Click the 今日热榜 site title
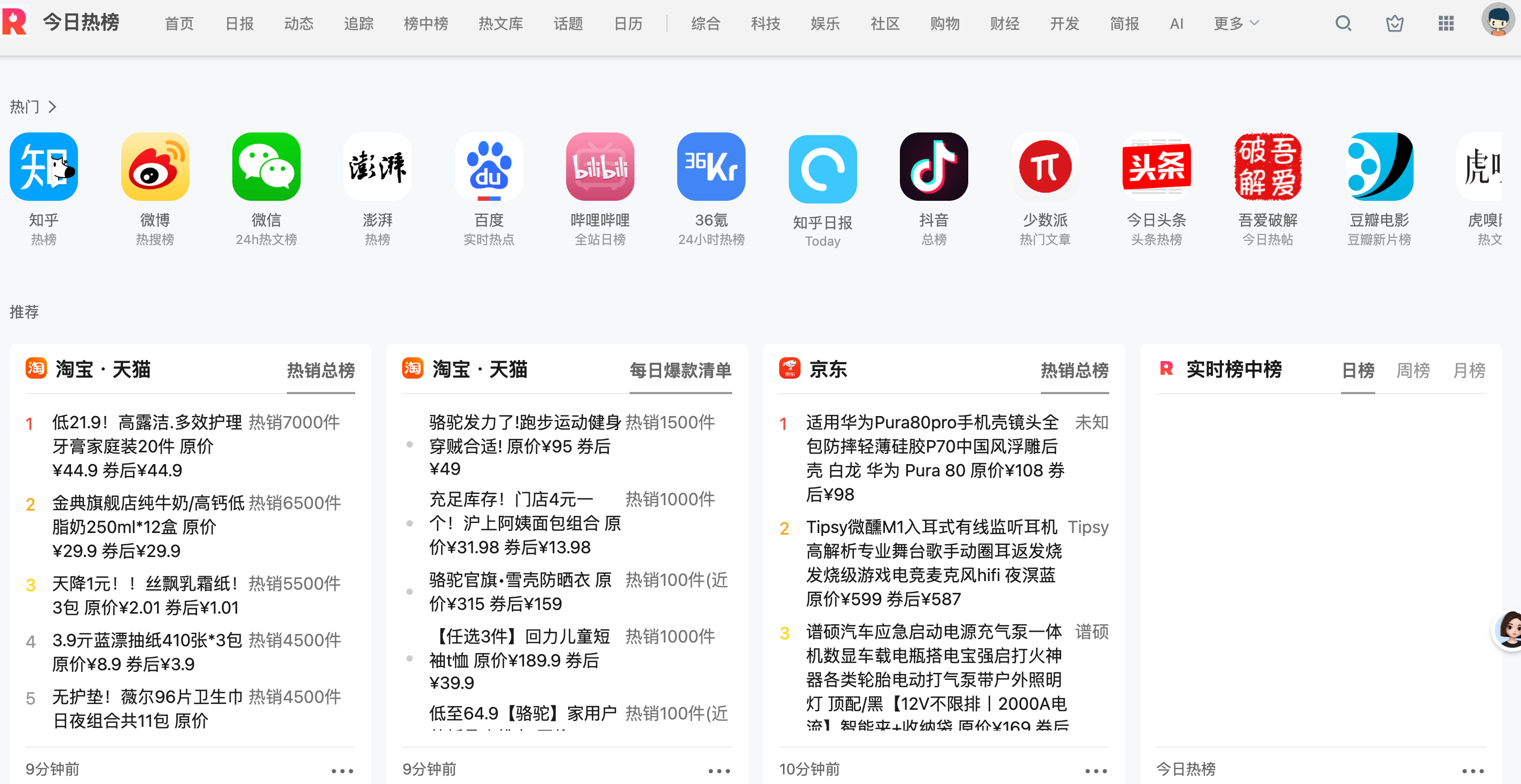This screenshot has width=1521, height=784. [x=81, y=22]
